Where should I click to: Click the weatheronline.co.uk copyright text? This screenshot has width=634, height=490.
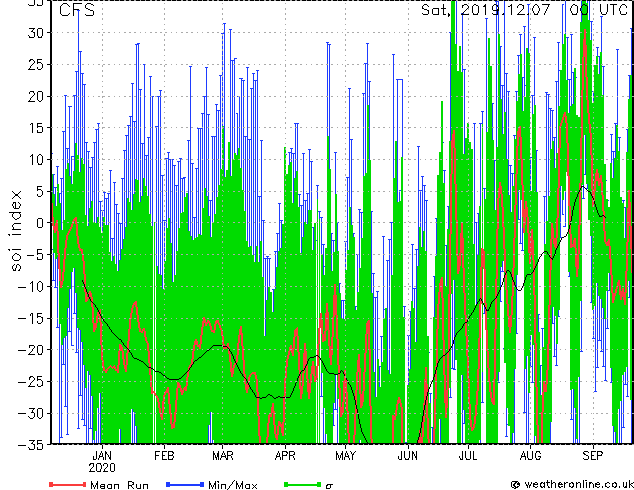[572, 484]
